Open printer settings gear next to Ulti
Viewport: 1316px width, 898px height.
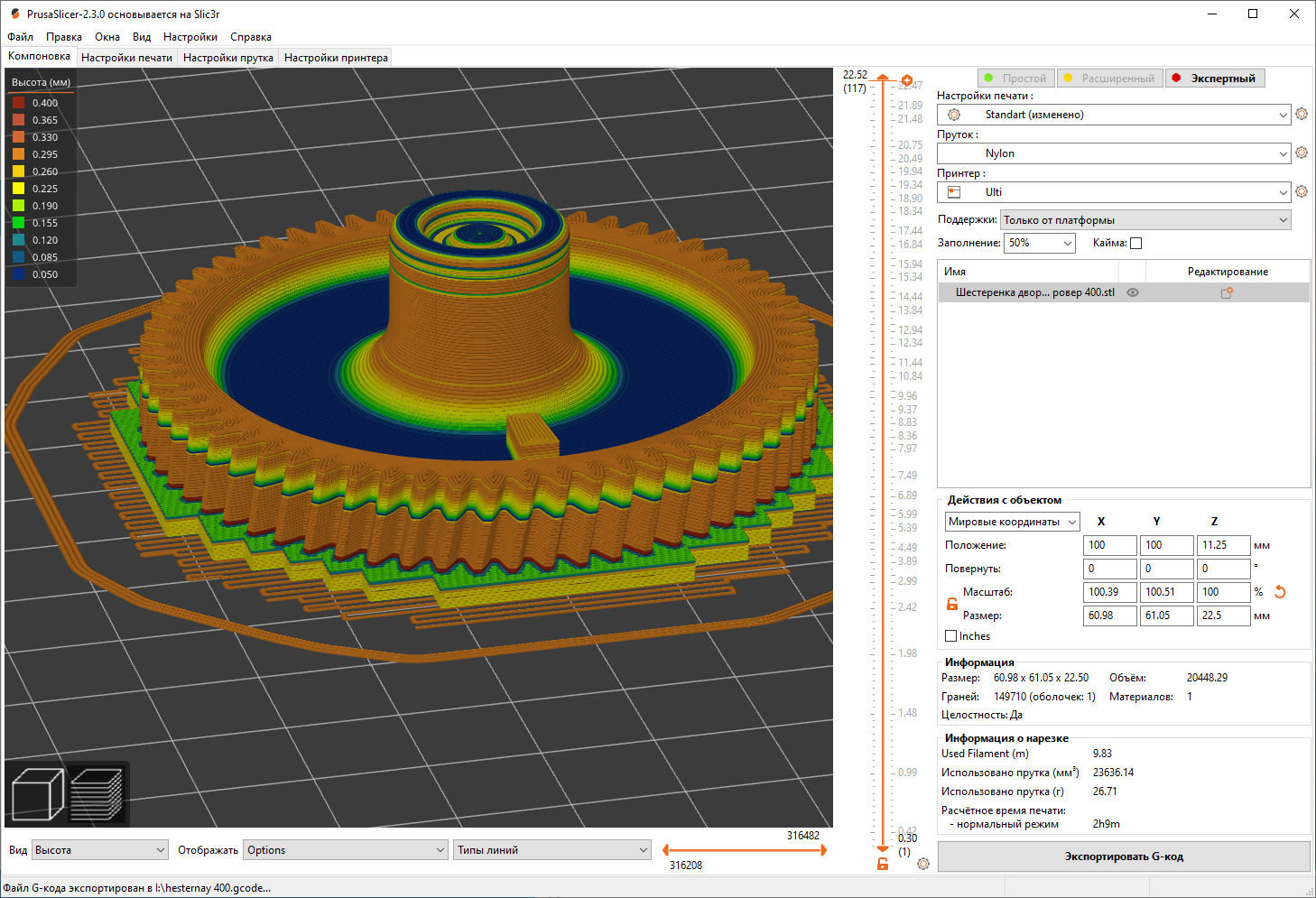(x=1302, y=192)
